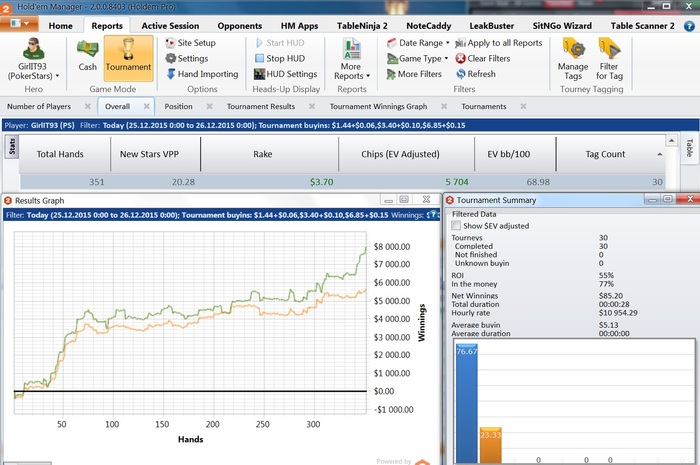
Task: Open the Table Scanner 2 tab
Action: pyautogui.click(x=642, y=26)
